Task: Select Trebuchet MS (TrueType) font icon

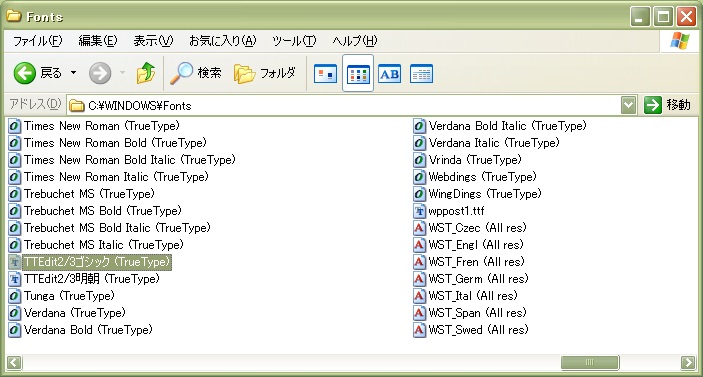Action: tap(14, 194)
